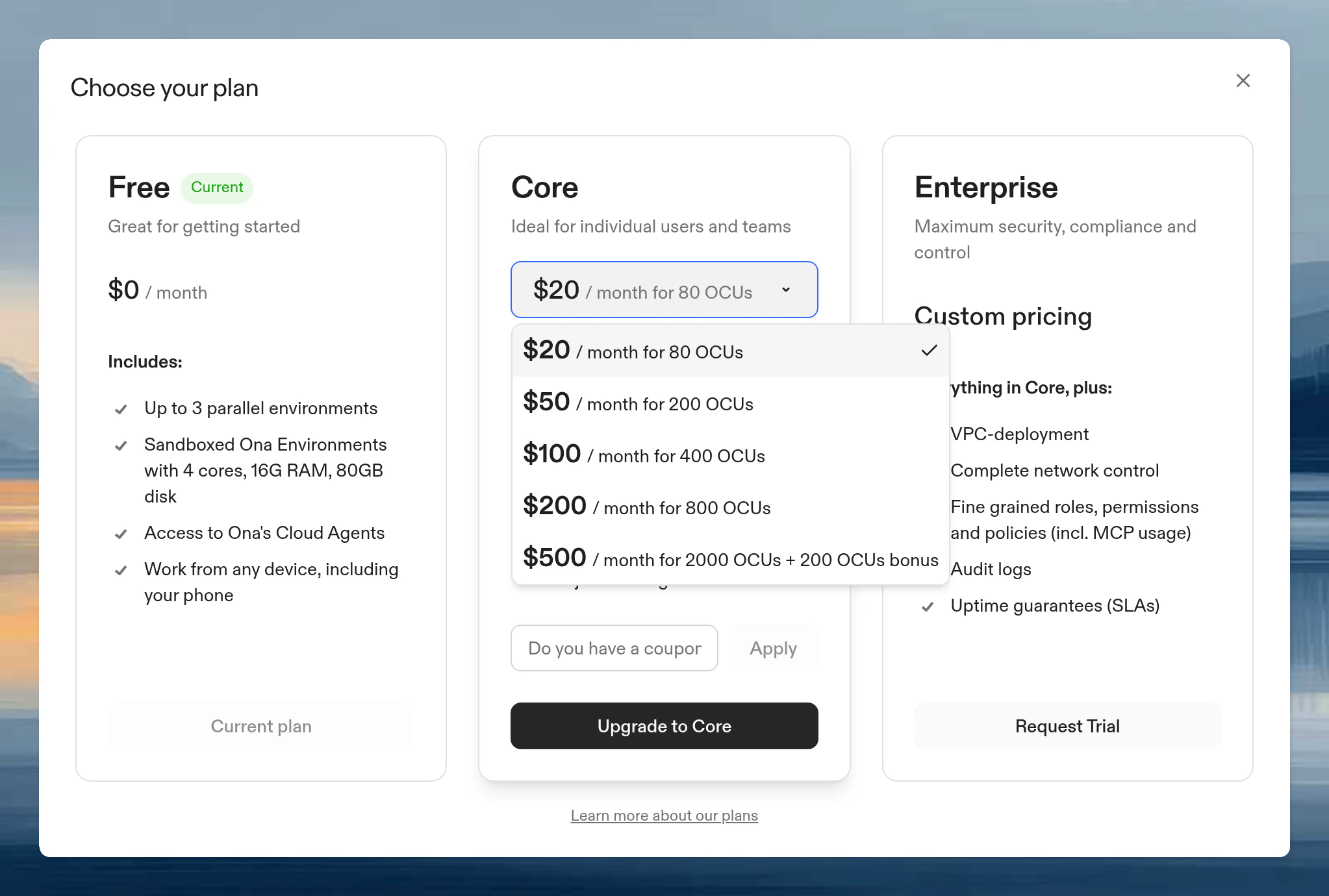Click the checkmark next to "Uptime guarantees (SLAs)"
The image size is (1329, 896).
928,606
